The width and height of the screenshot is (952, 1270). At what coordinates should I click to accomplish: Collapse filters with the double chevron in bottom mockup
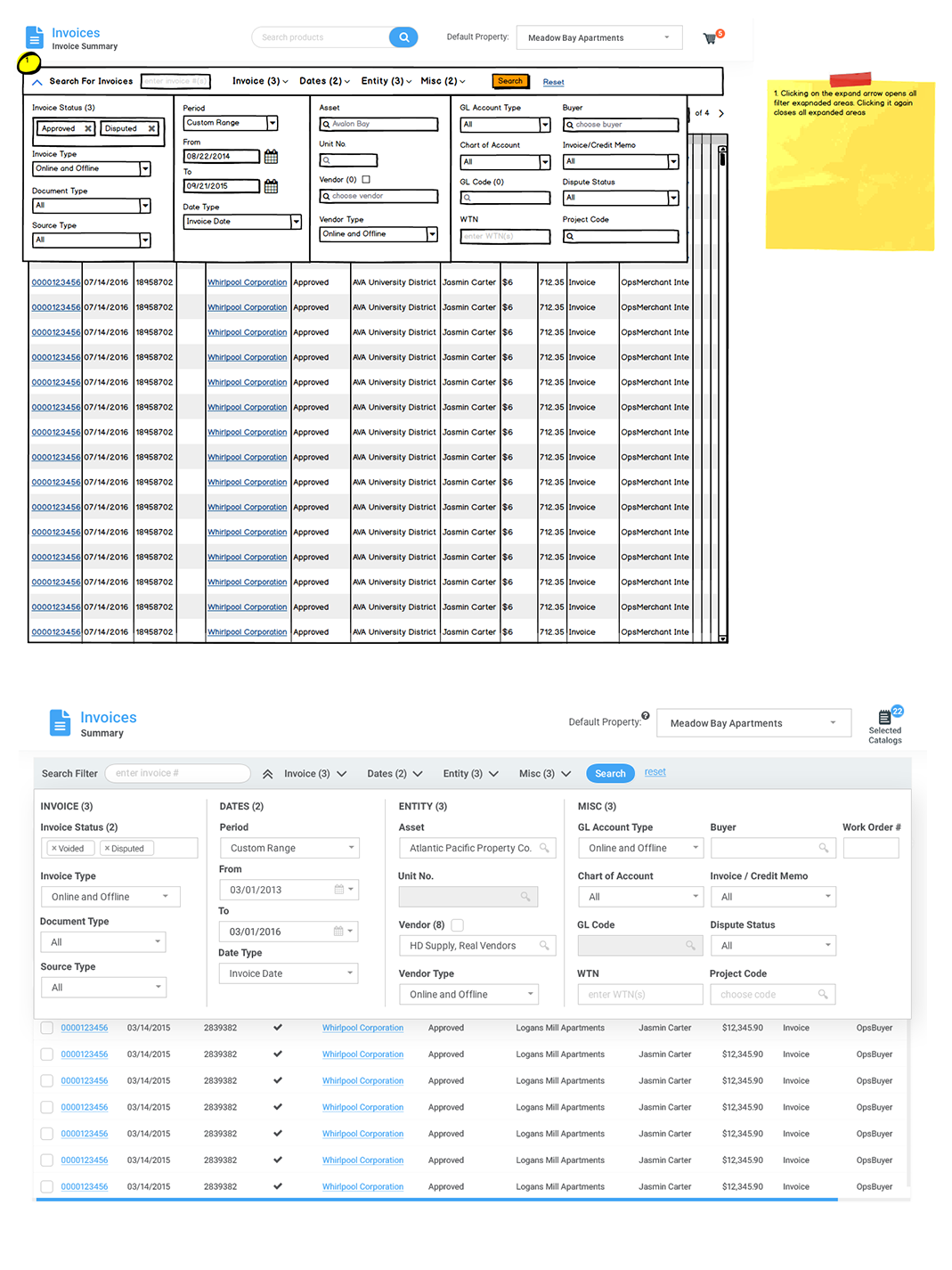point(267,774)
